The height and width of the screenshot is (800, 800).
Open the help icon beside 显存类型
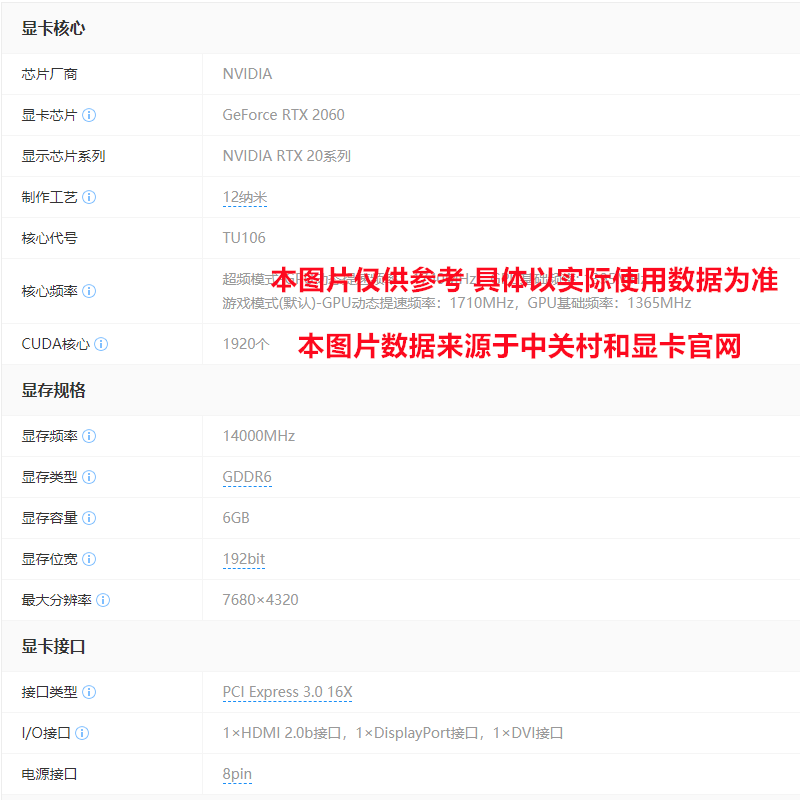click(89, 477)
